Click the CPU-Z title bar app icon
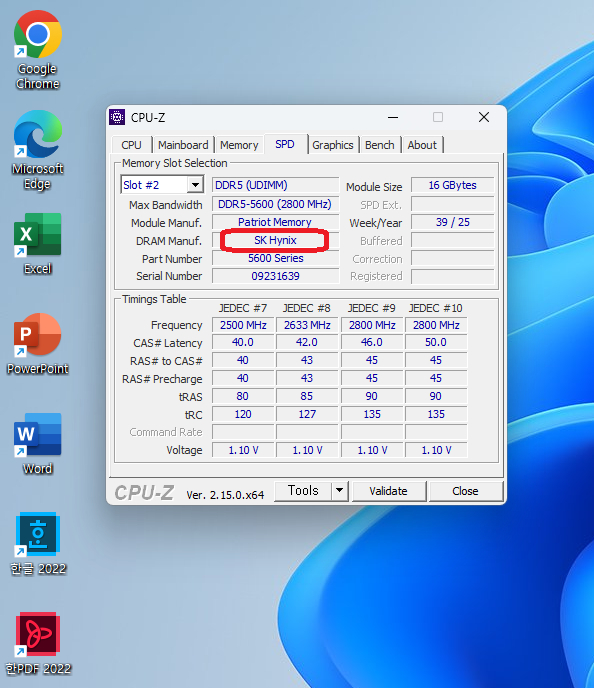 [x=117, y=117]
